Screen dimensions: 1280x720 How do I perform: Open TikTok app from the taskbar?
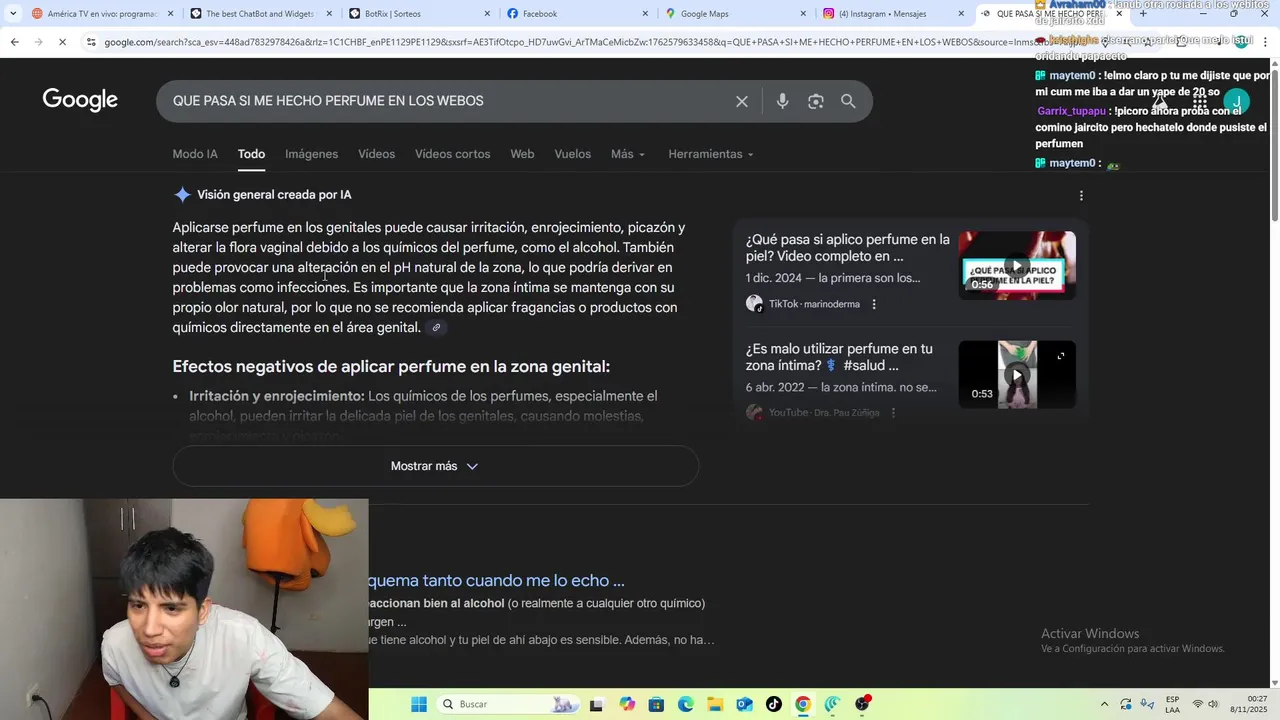[773, 704]
